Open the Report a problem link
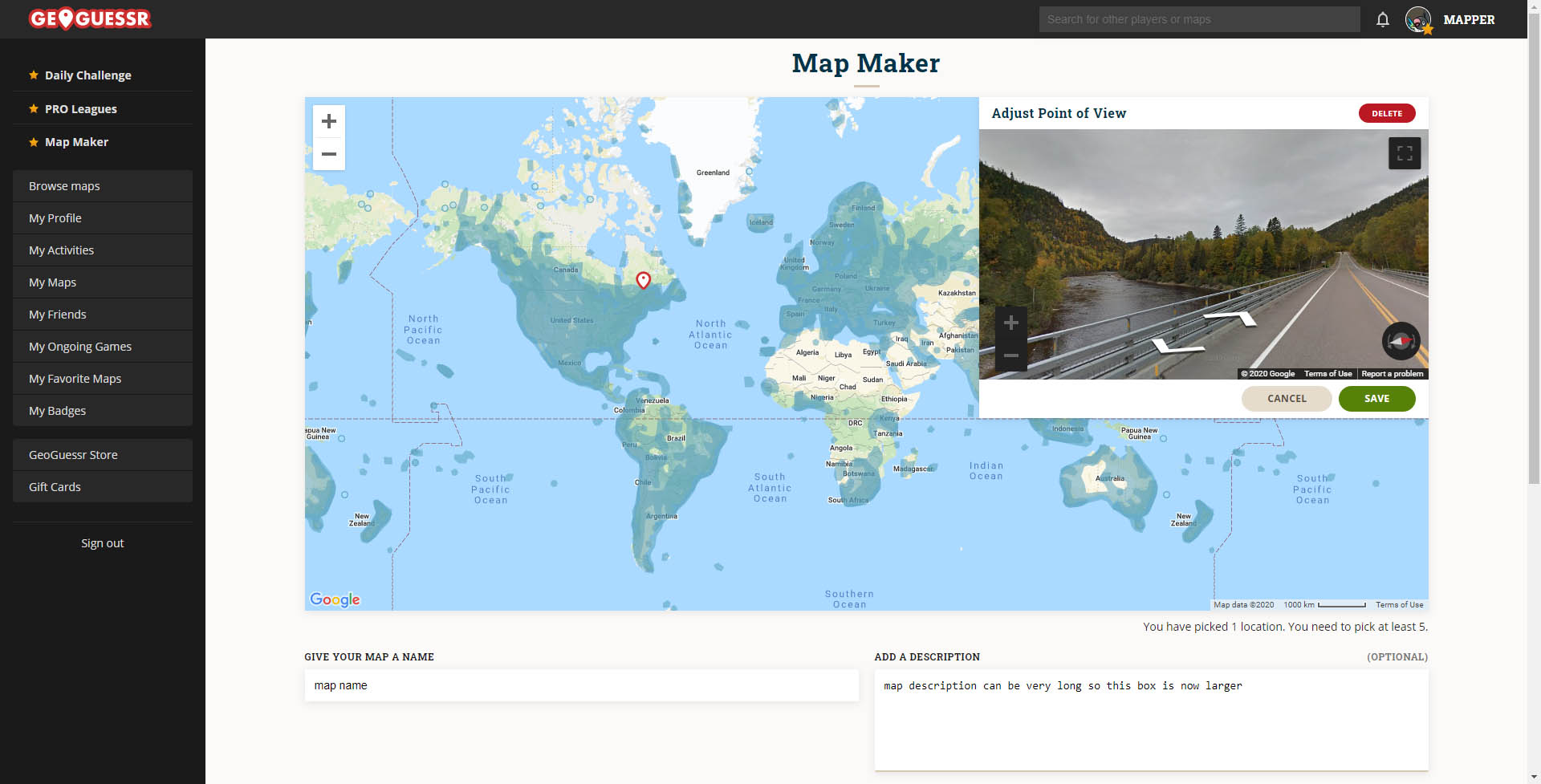 click(1391, 373)
